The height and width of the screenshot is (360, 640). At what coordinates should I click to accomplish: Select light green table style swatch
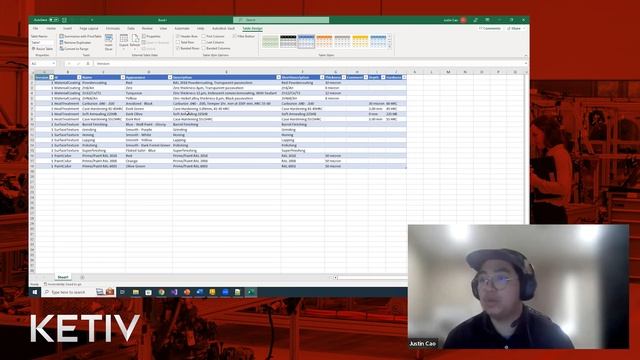(x=270, y=42)
